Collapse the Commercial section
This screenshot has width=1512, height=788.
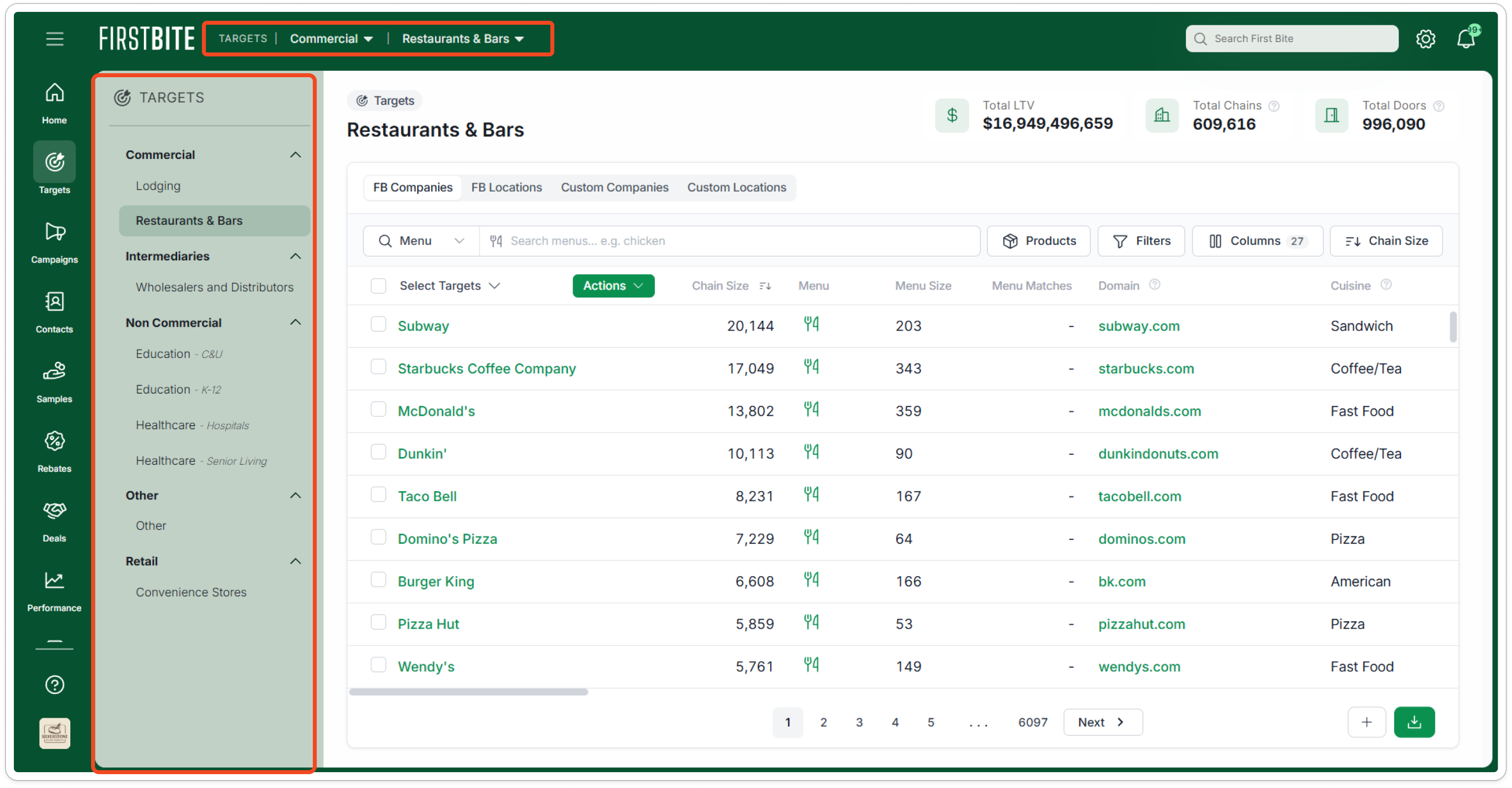pyautogui.click(x=295, y=155)
